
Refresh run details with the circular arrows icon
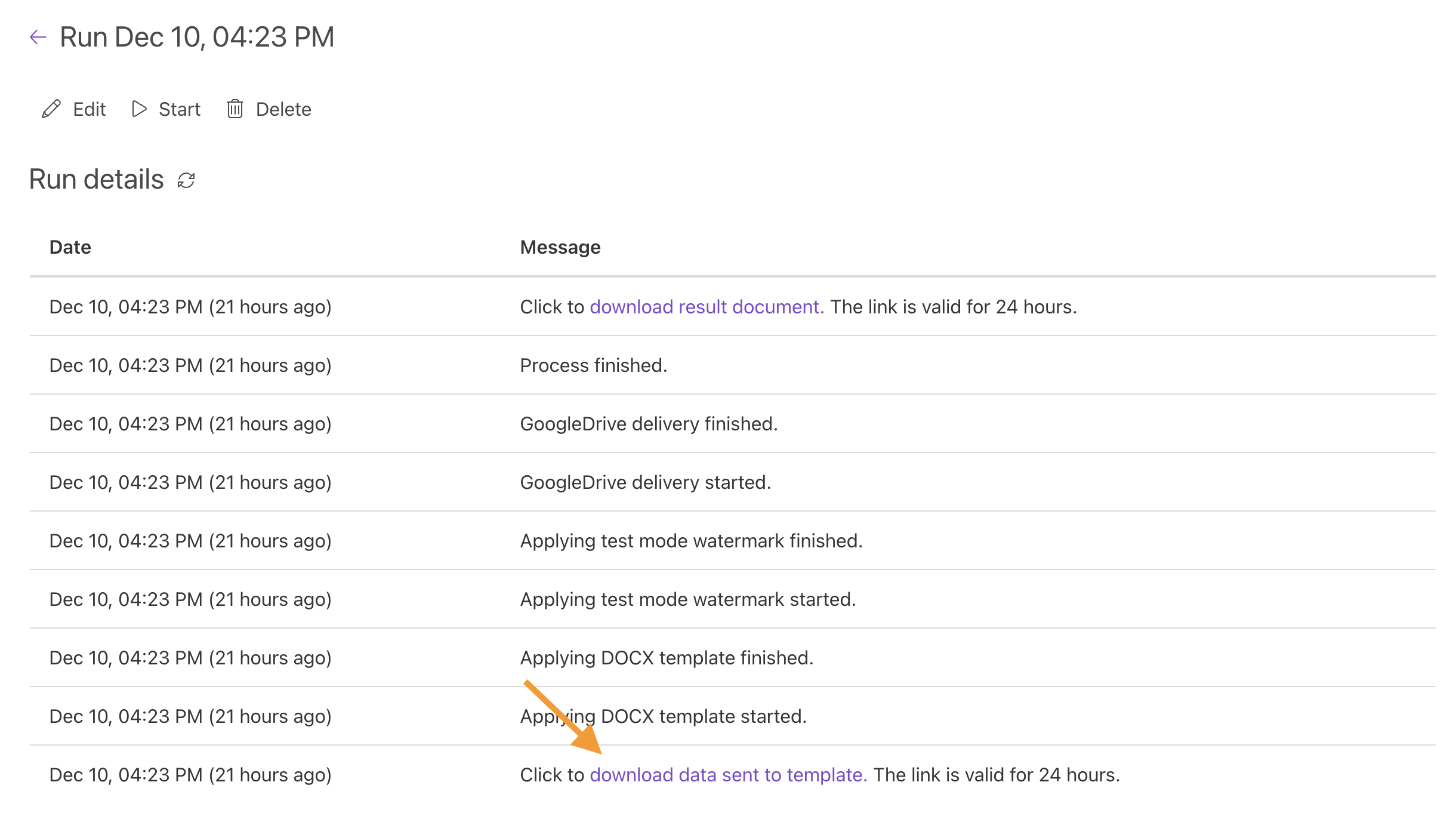point(186,180)
